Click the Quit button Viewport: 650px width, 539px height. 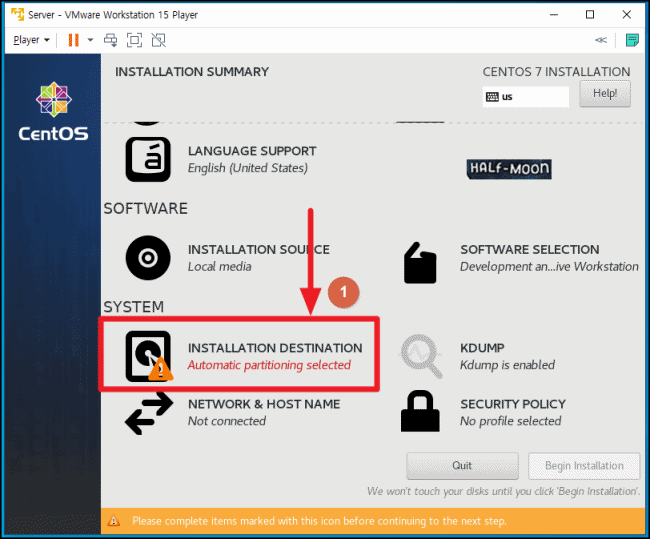pos(462,466)
